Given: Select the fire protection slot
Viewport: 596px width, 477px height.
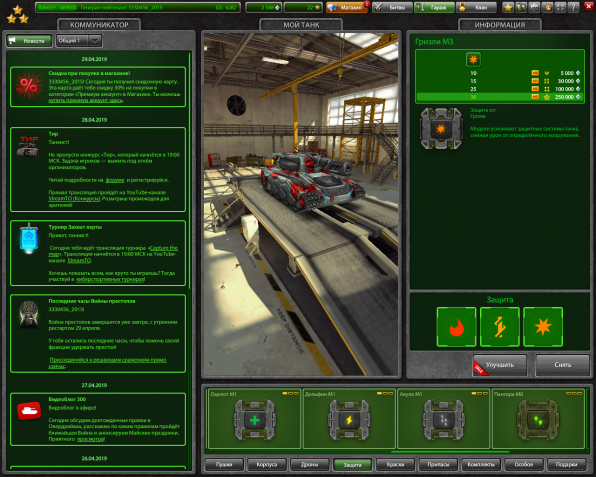Looking at the screenshot, I should pos(456,327).
